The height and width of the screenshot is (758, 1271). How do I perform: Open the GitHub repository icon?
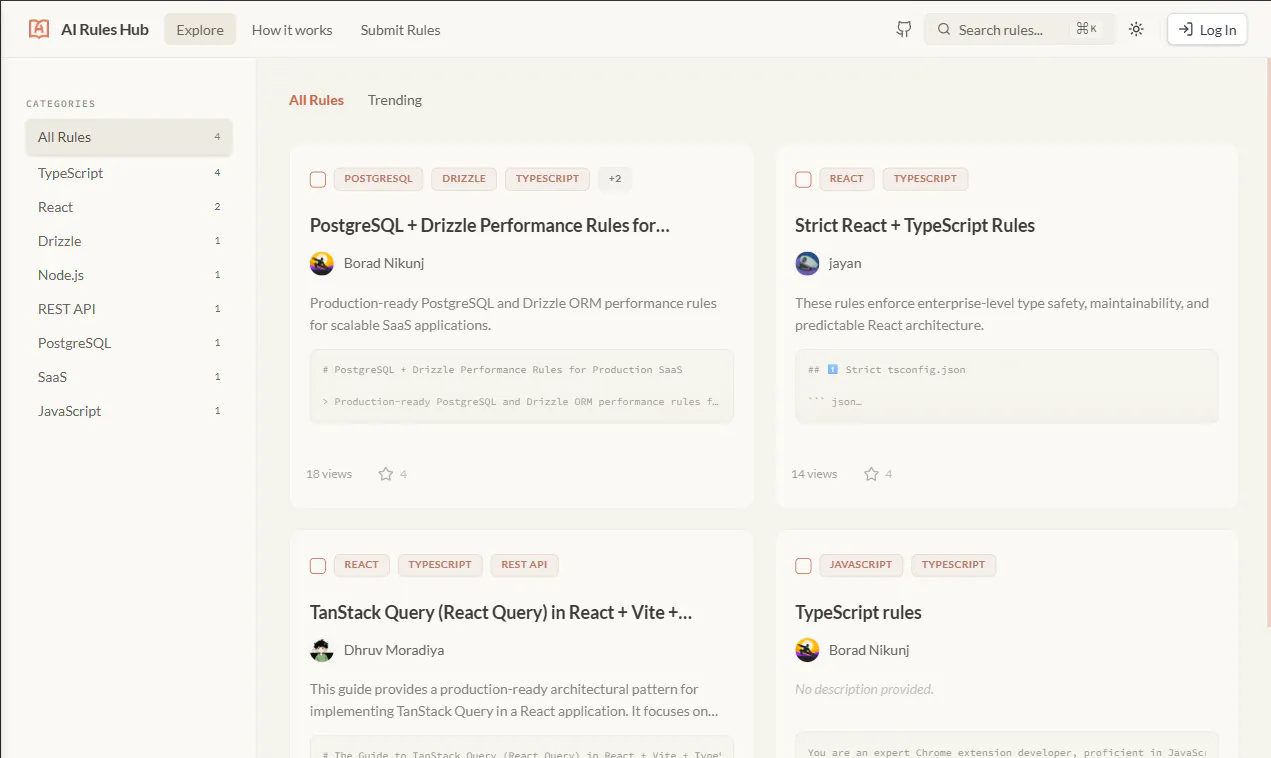click(x=904, y=29)
